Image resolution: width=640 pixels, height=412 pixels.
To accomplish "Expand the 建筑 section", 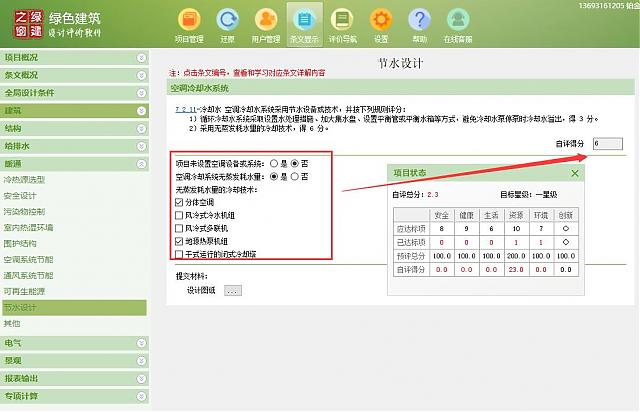I will pyautogui.click(x=141, y=111).
